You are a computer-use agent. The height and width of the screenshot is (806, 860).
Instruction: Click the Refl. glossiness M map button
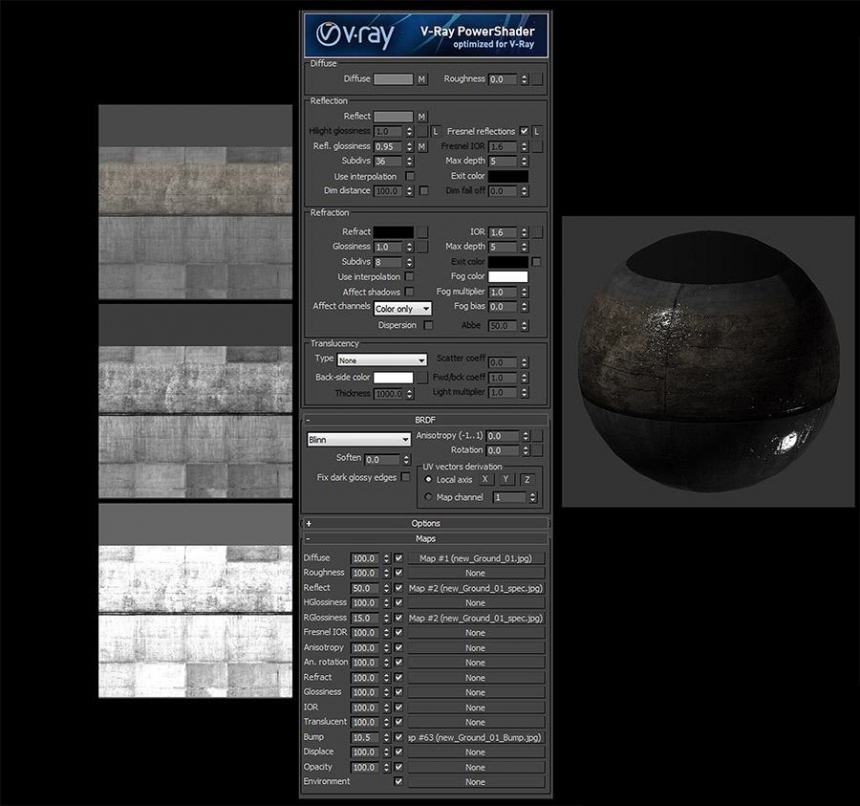pyautogui.click(x=421, y=146)
